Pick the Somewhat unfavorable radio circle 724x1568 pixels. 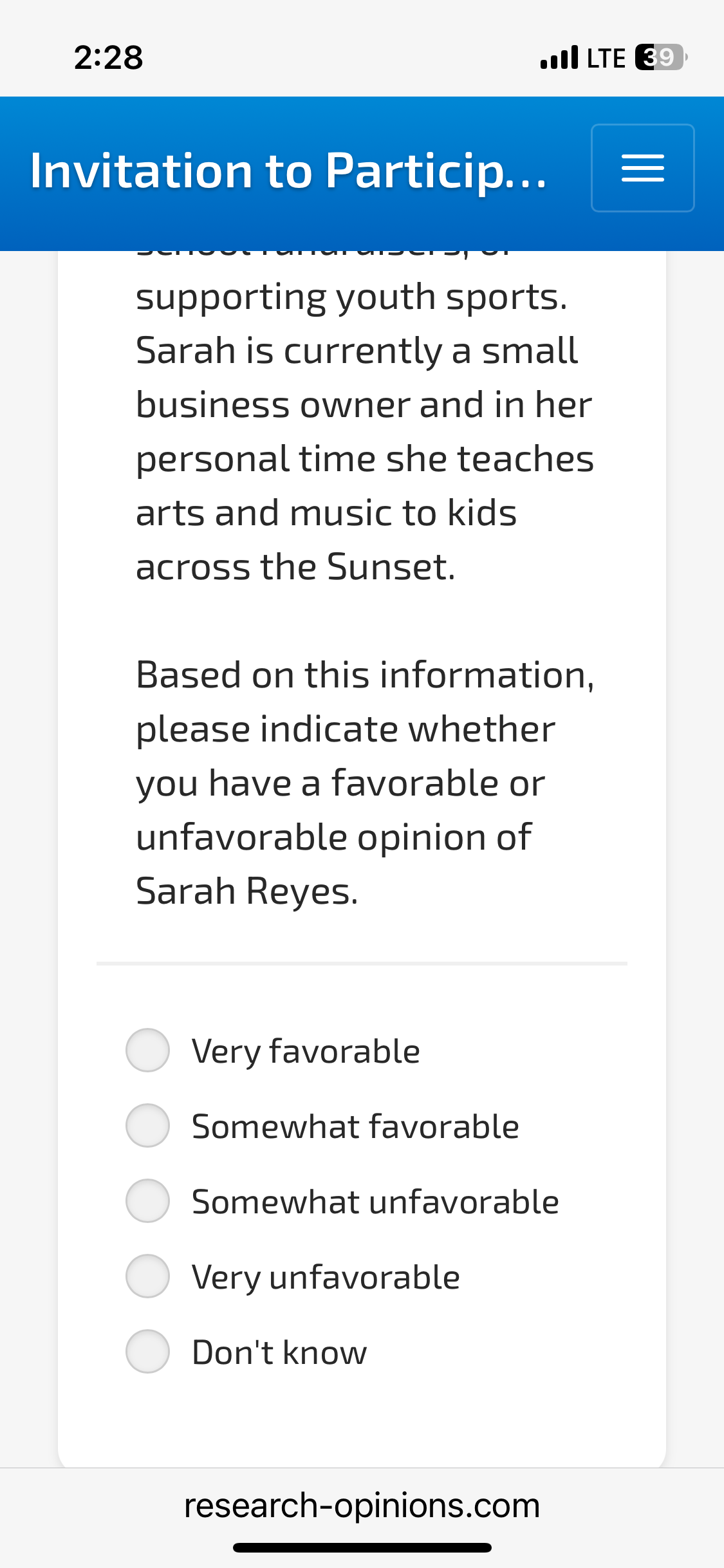(x=148, y=1201)
